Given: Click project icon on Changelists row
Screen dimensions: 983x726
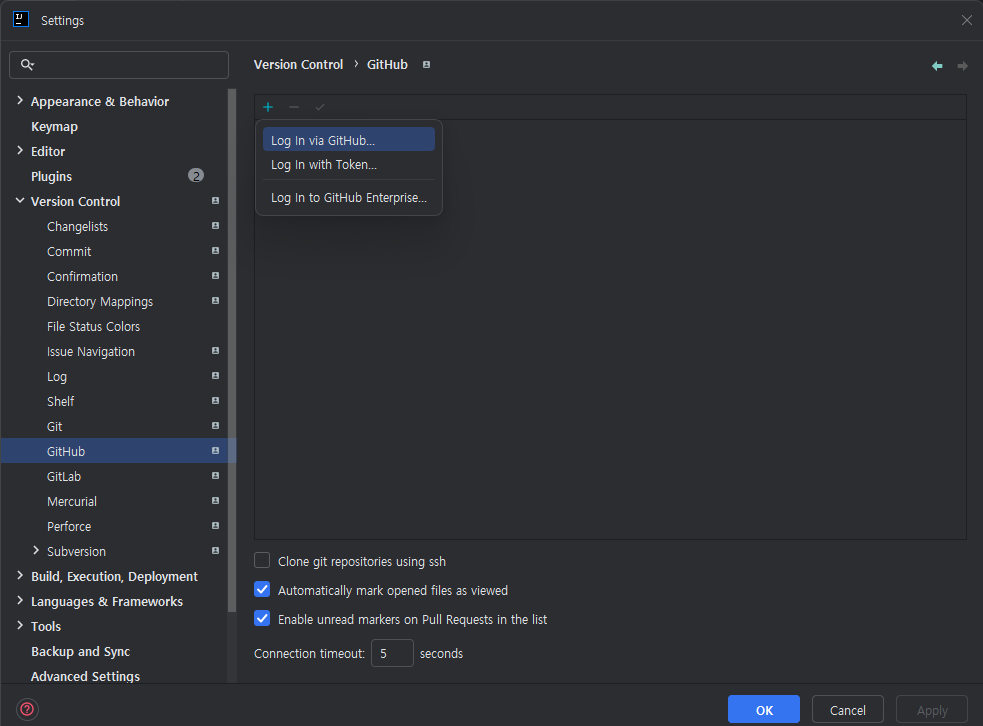Looking at the screenshot, I should click(216, 226).
